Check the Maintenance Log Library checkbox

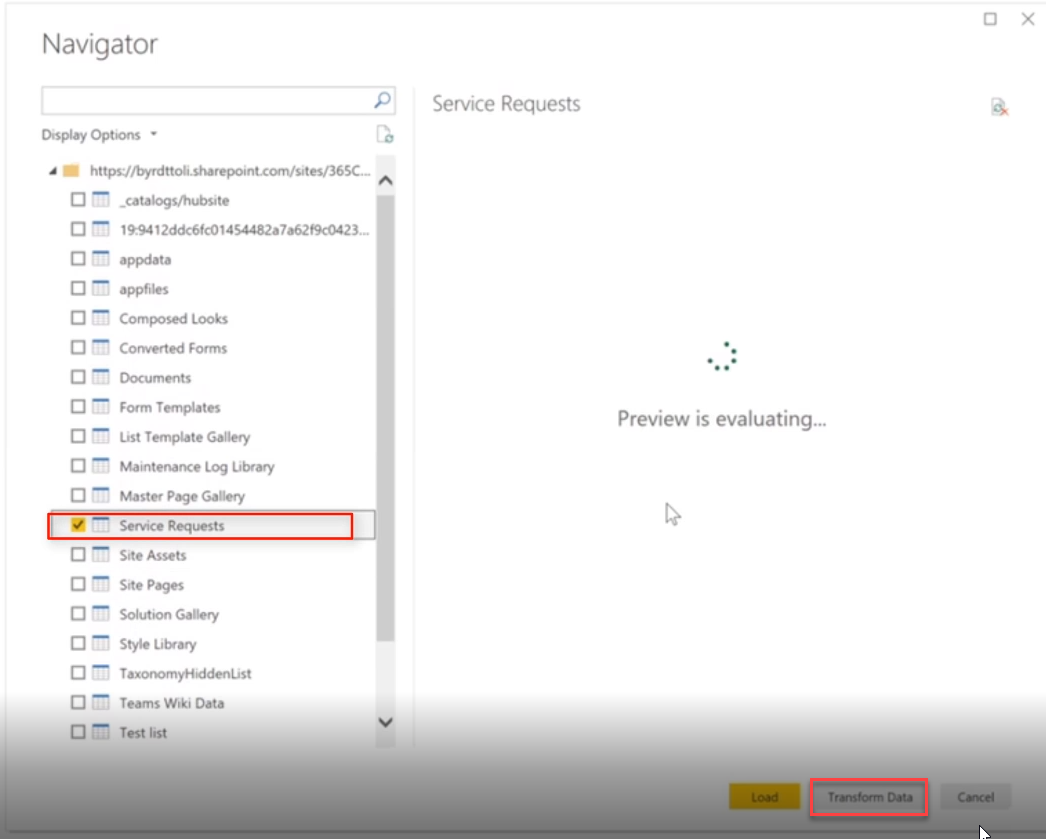click(78, 466)
